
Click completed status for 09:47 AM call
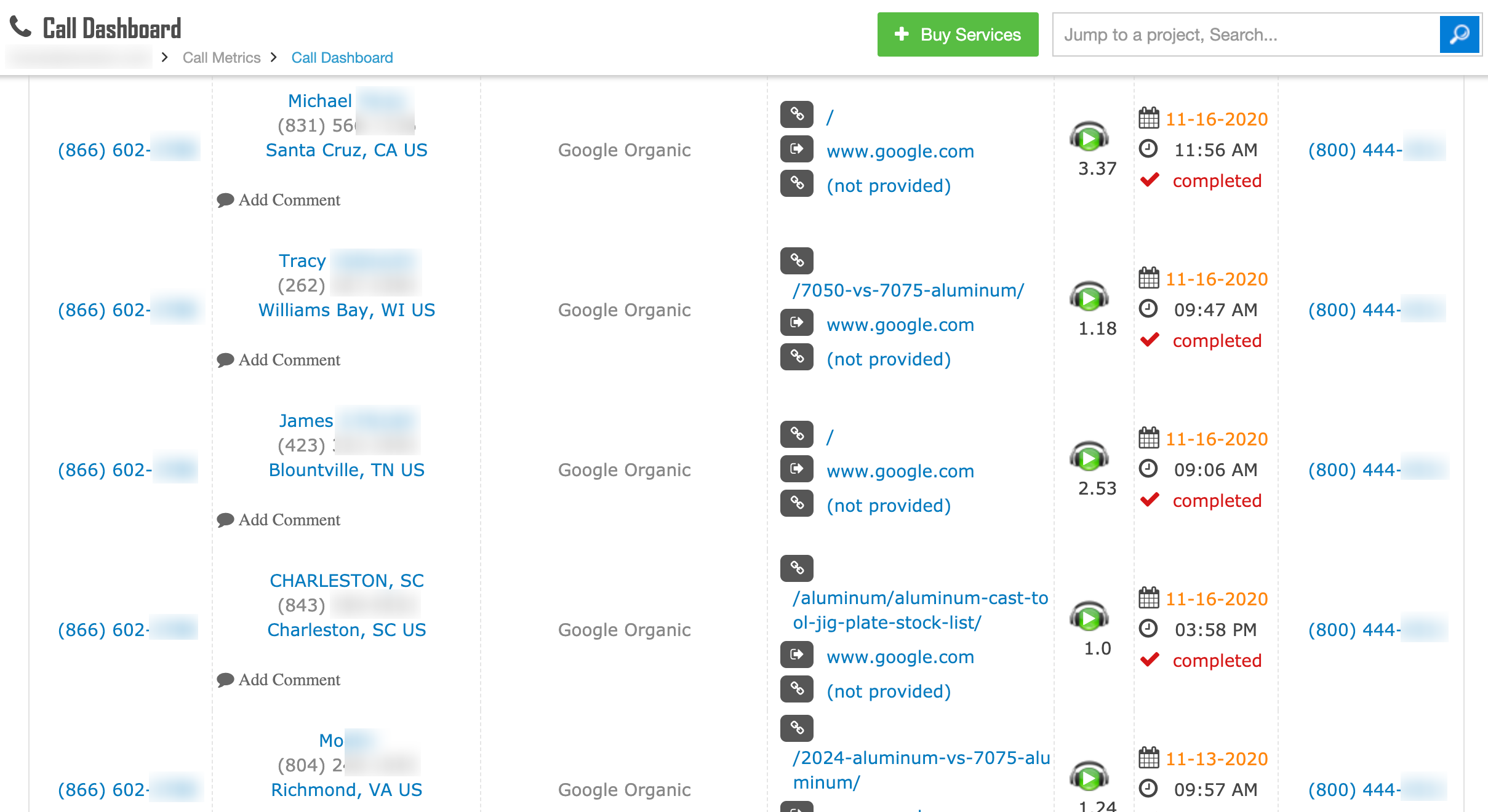point(1217,341)
